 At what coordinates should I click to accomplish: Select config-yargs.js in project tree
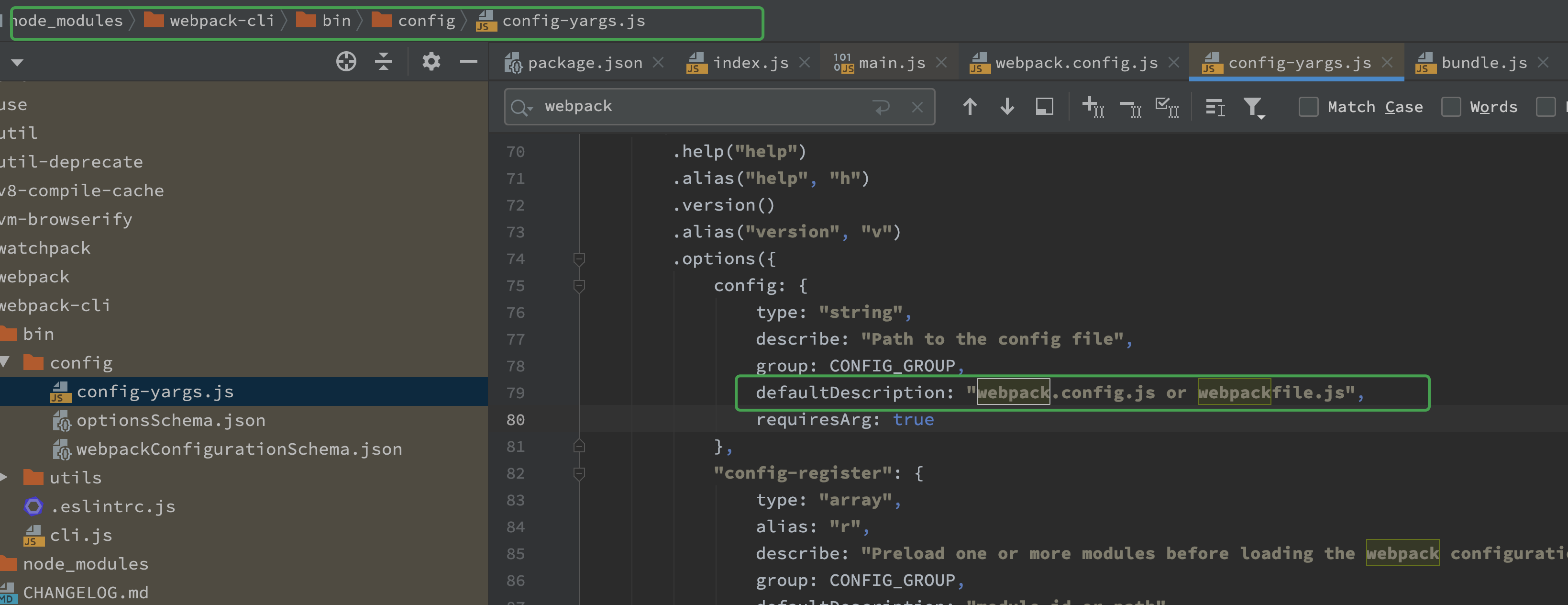[x=243, y=391]
